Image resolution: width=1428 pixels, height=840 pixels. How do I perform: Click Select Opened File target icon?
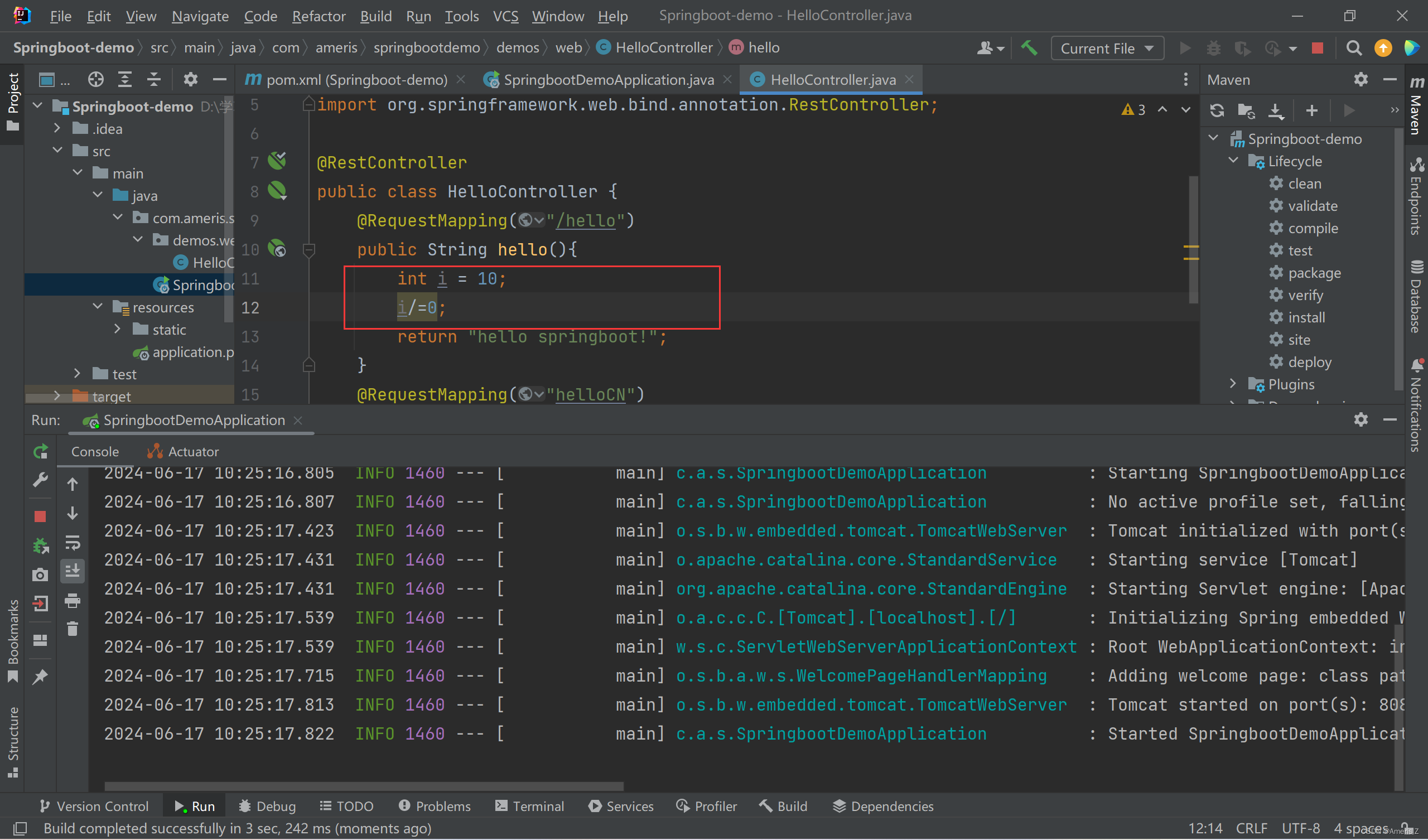coord(96,79)
